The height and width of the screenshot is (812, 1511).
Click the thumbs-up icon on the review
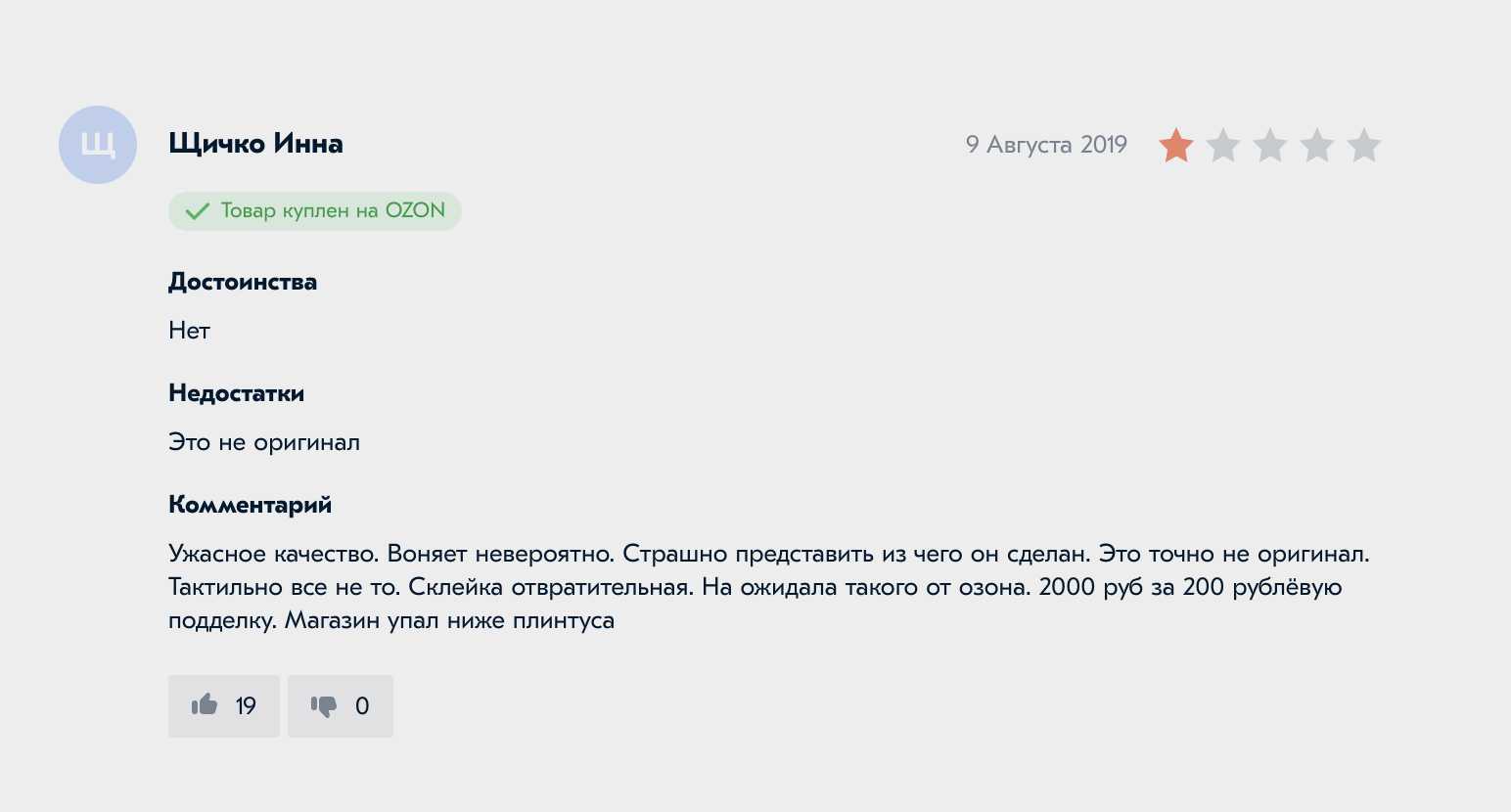(205, 705)
